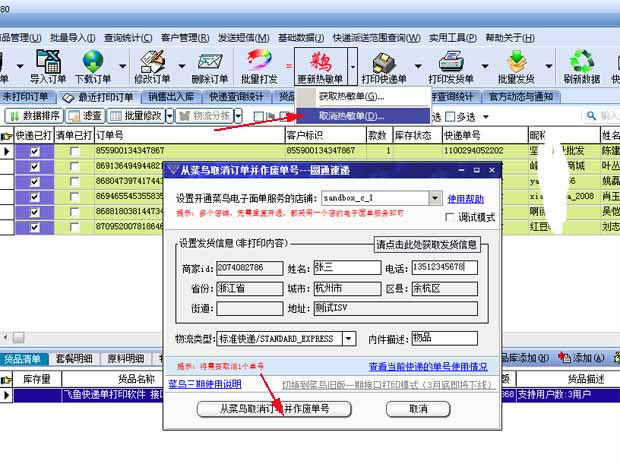Switch to 销售出入库 tab
620x467 pixels.
click(x=171, y=97)
